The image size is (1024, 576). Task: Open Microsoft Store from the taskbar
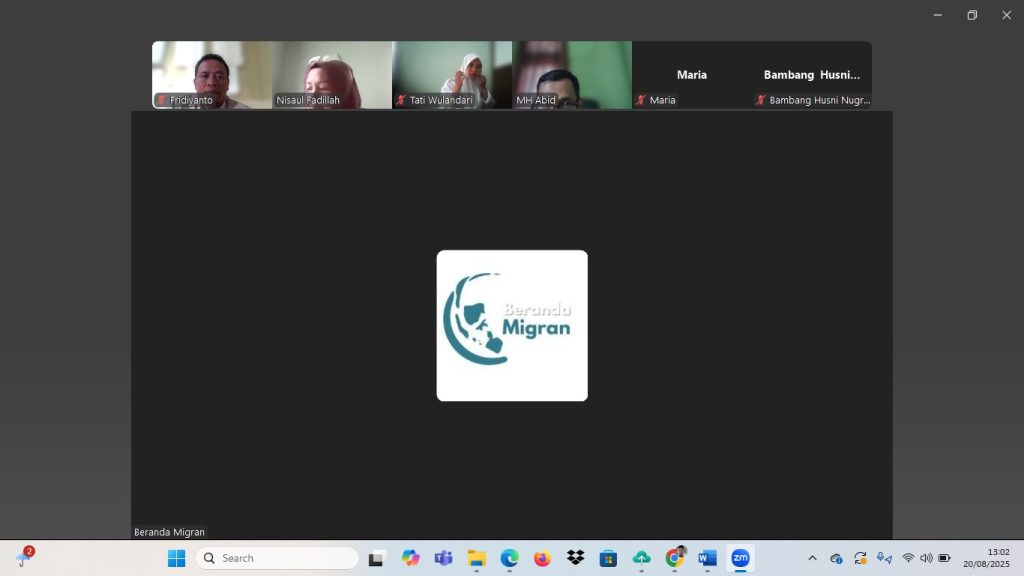pyautogui.click(x=608, y=558)
